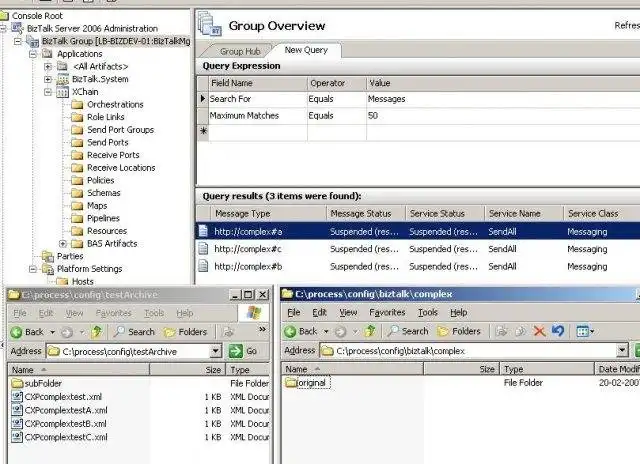Click Folders button in testArchive toolbar

click(186, 332)
